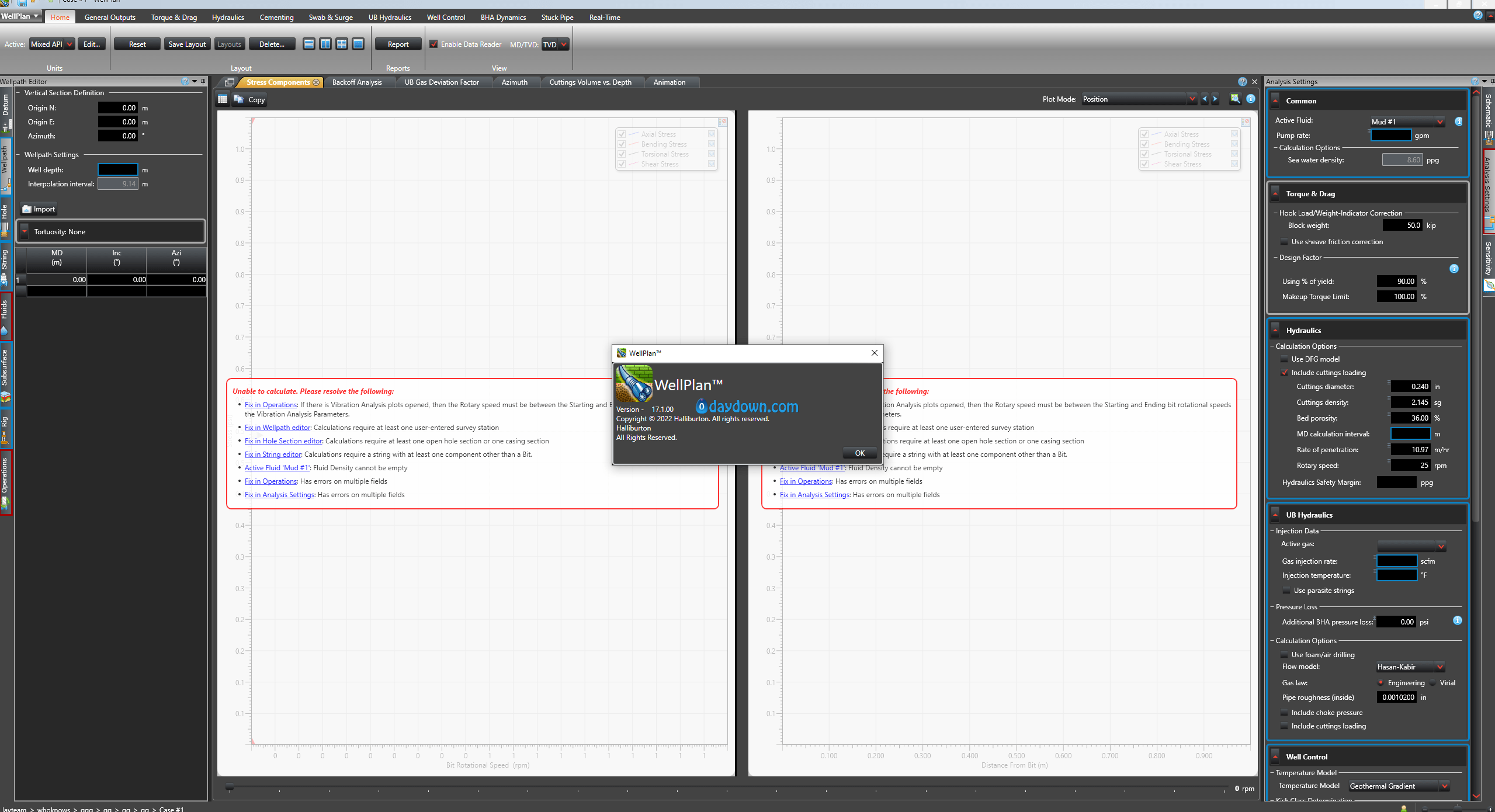Open the Schematic side panel
This screenshot has width=1495, height=812.
pos(1488,117)
